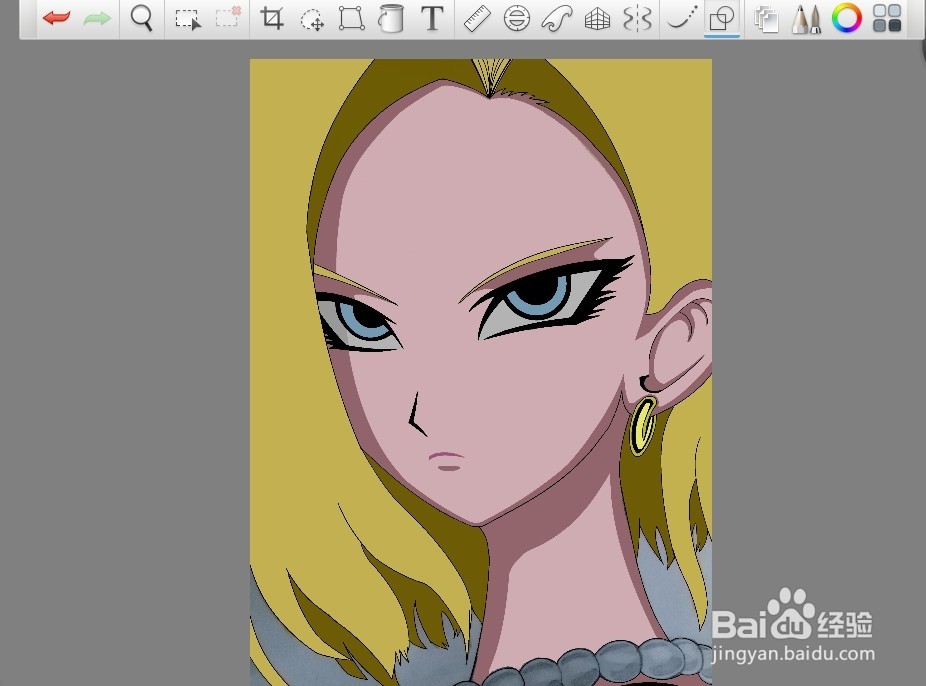Open the Perspective guides tool
The image size is (926, 686).
click(x=597, y=19)
